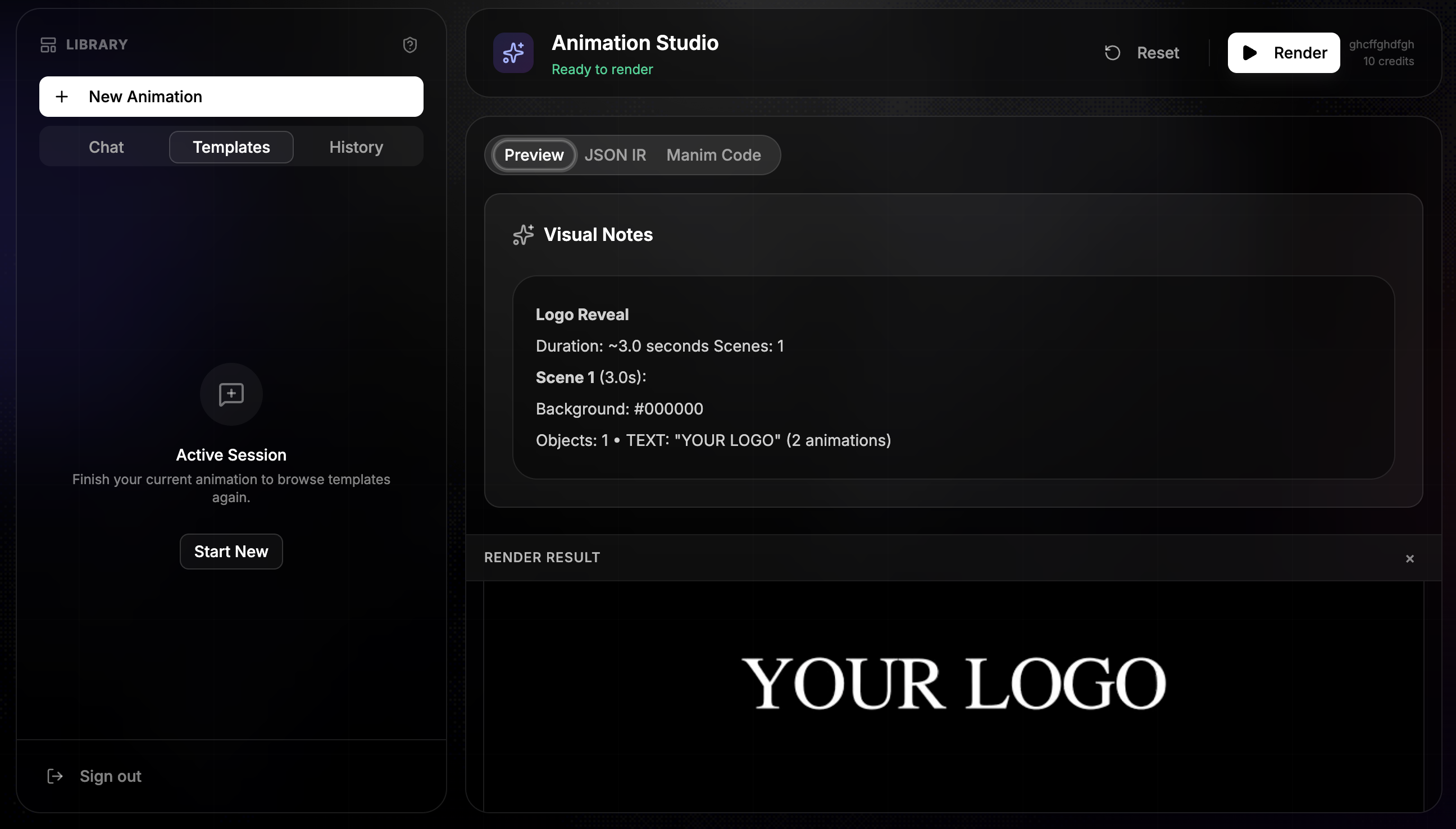Switch to the Chat tab

pyautogui.click(x=106, y=148)
